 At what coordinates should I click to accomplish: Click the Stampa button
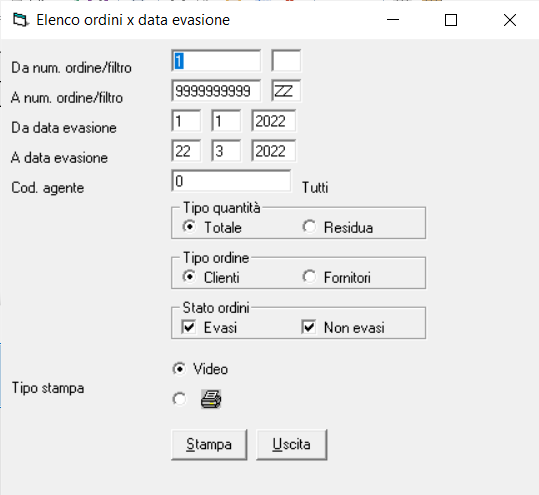click(x=209, y=444)
